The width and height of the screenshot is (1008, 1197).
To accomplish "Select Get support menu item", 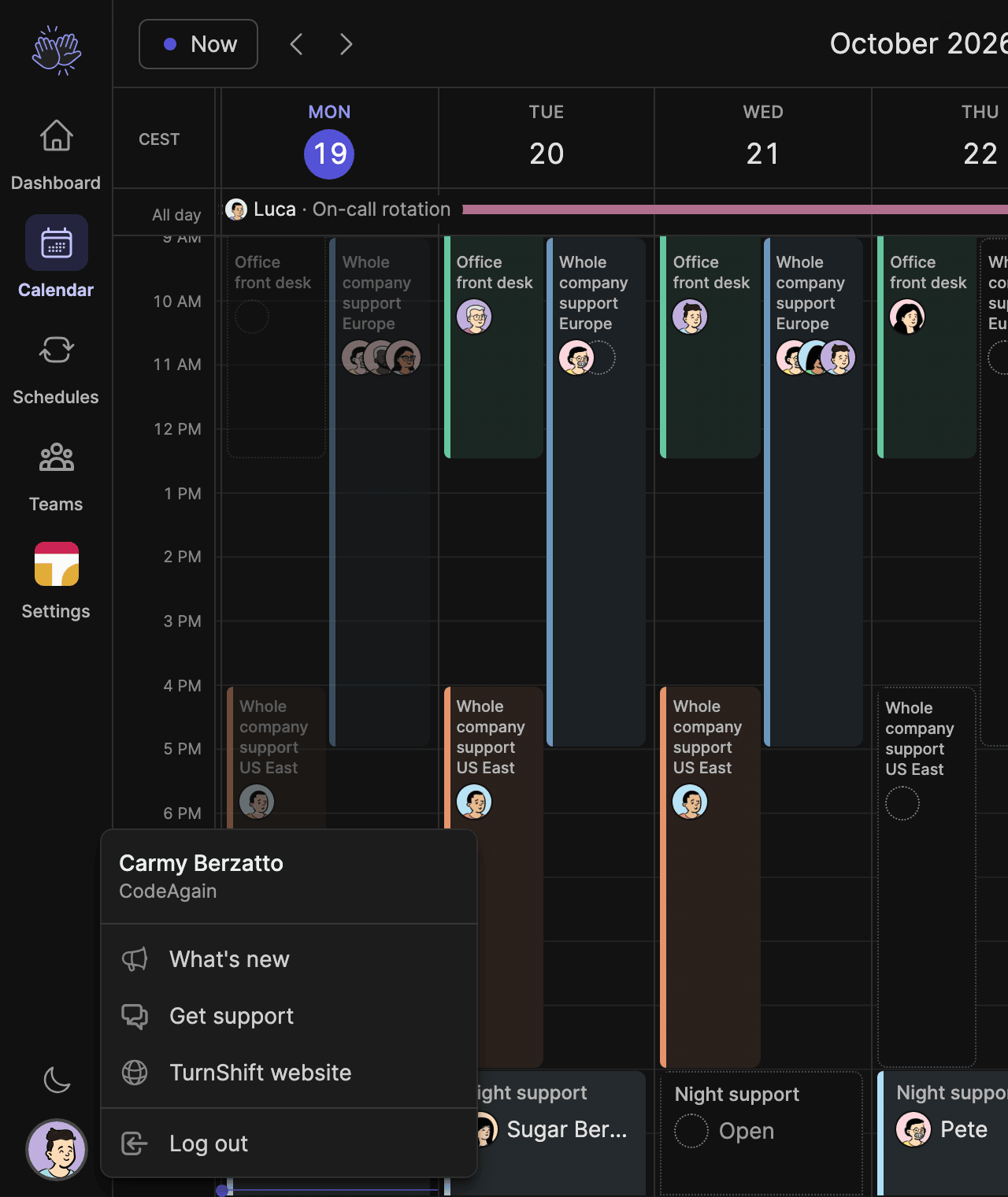I will coord(289,1016).
